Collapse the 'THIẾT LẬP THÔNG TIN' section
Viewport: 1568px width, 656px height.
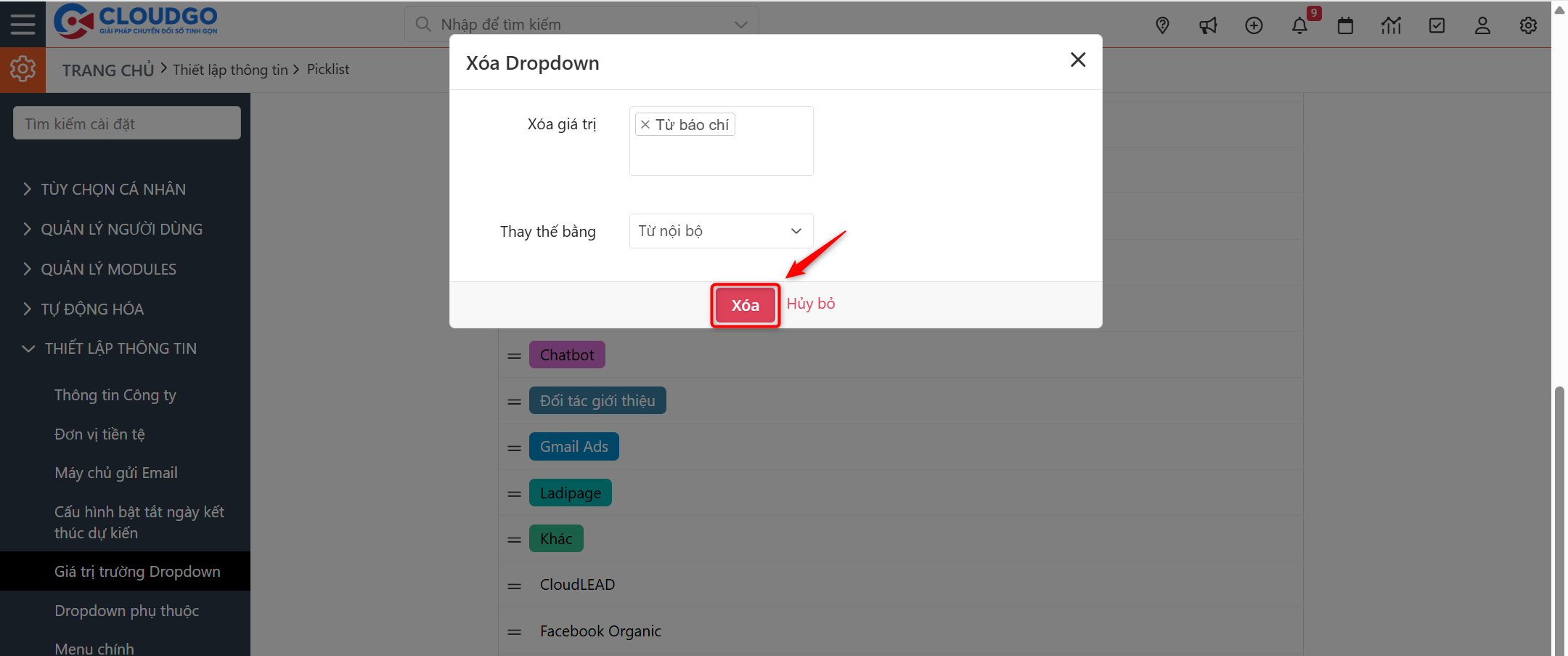pyautogui.click(x=120, y=349)
